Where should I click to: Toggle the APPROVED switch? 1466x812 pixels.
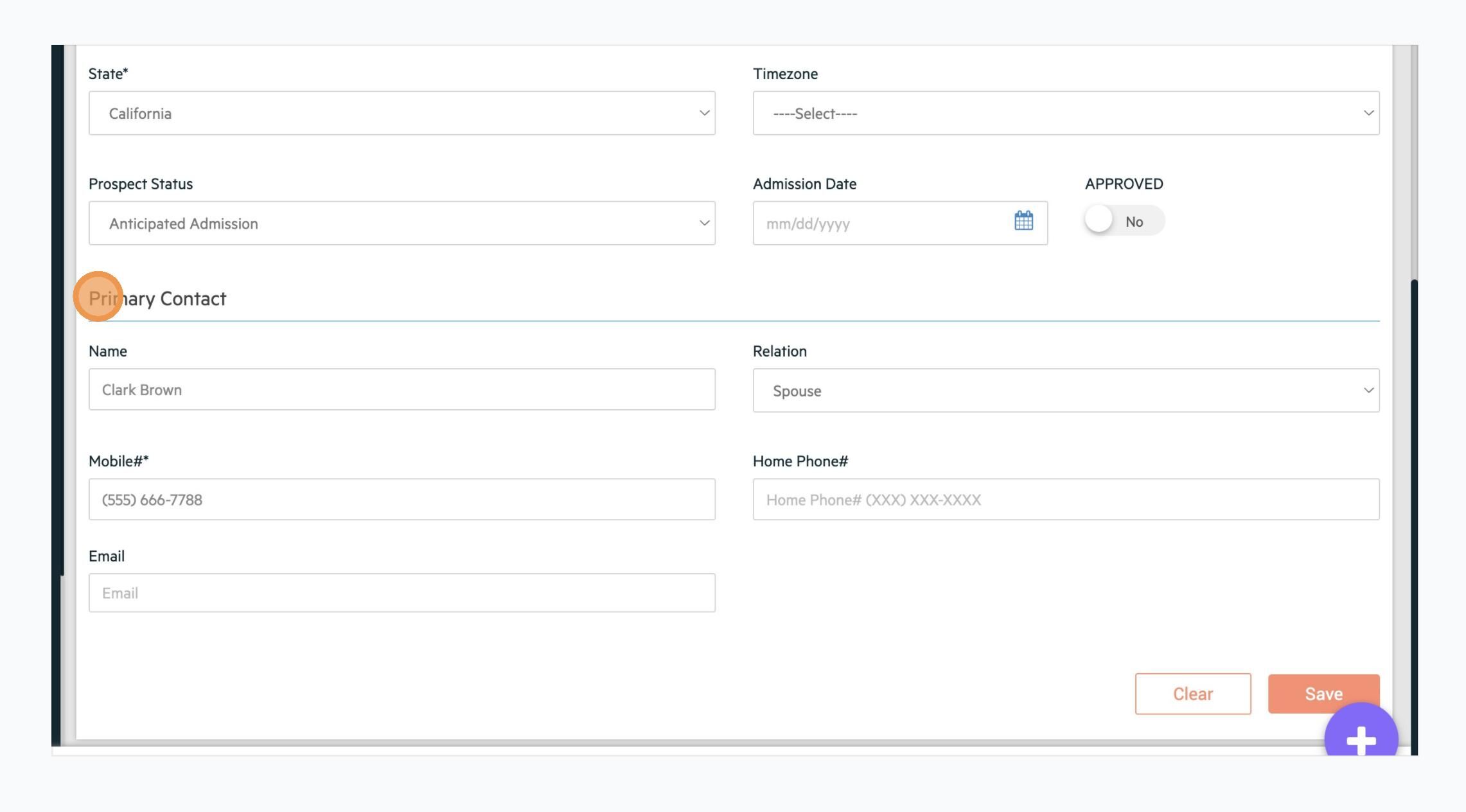click(x=1124, y=220)
